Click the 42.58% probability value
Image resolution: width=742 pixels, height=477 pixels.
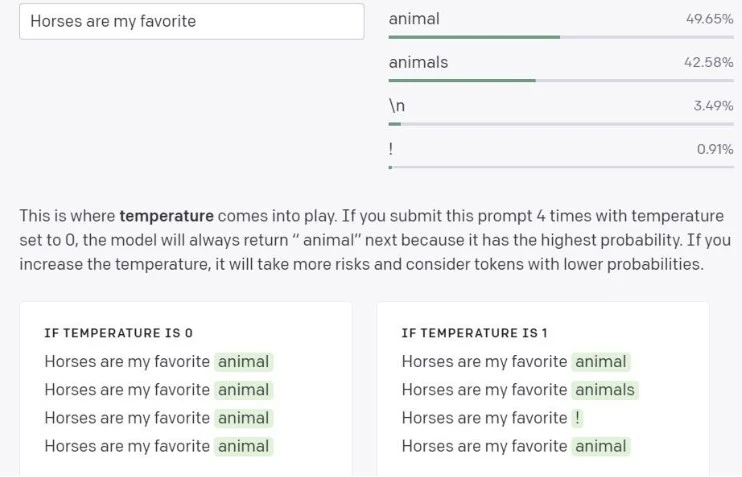click(x=709, y=62)
